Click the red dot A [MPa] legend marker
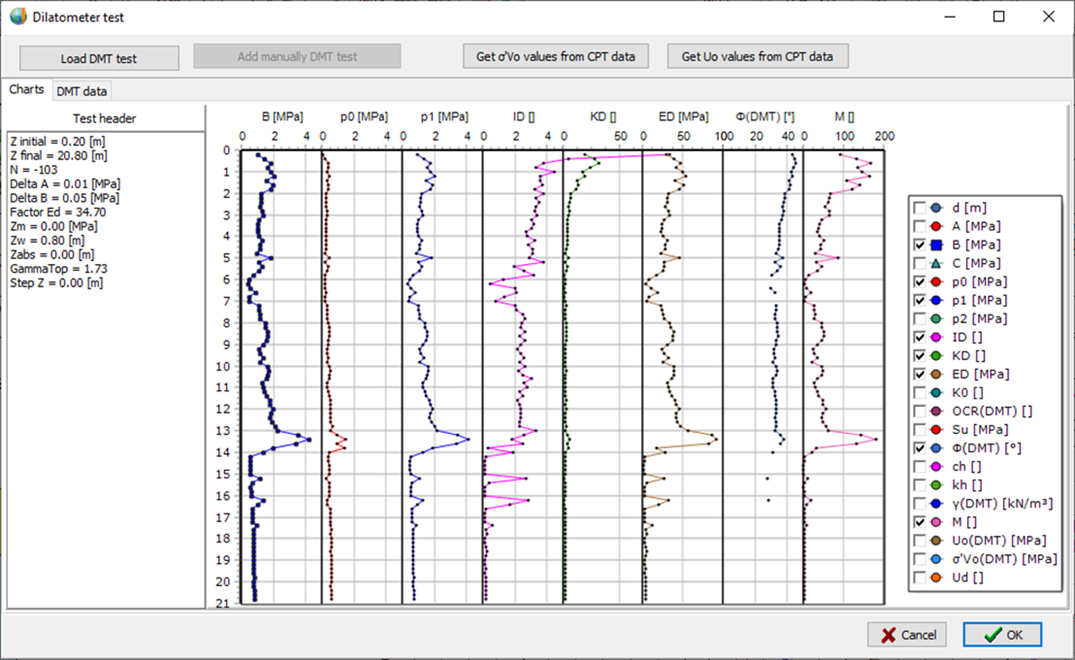The image size is (1075, 660). pyautogui.click(x=937, y=226)
